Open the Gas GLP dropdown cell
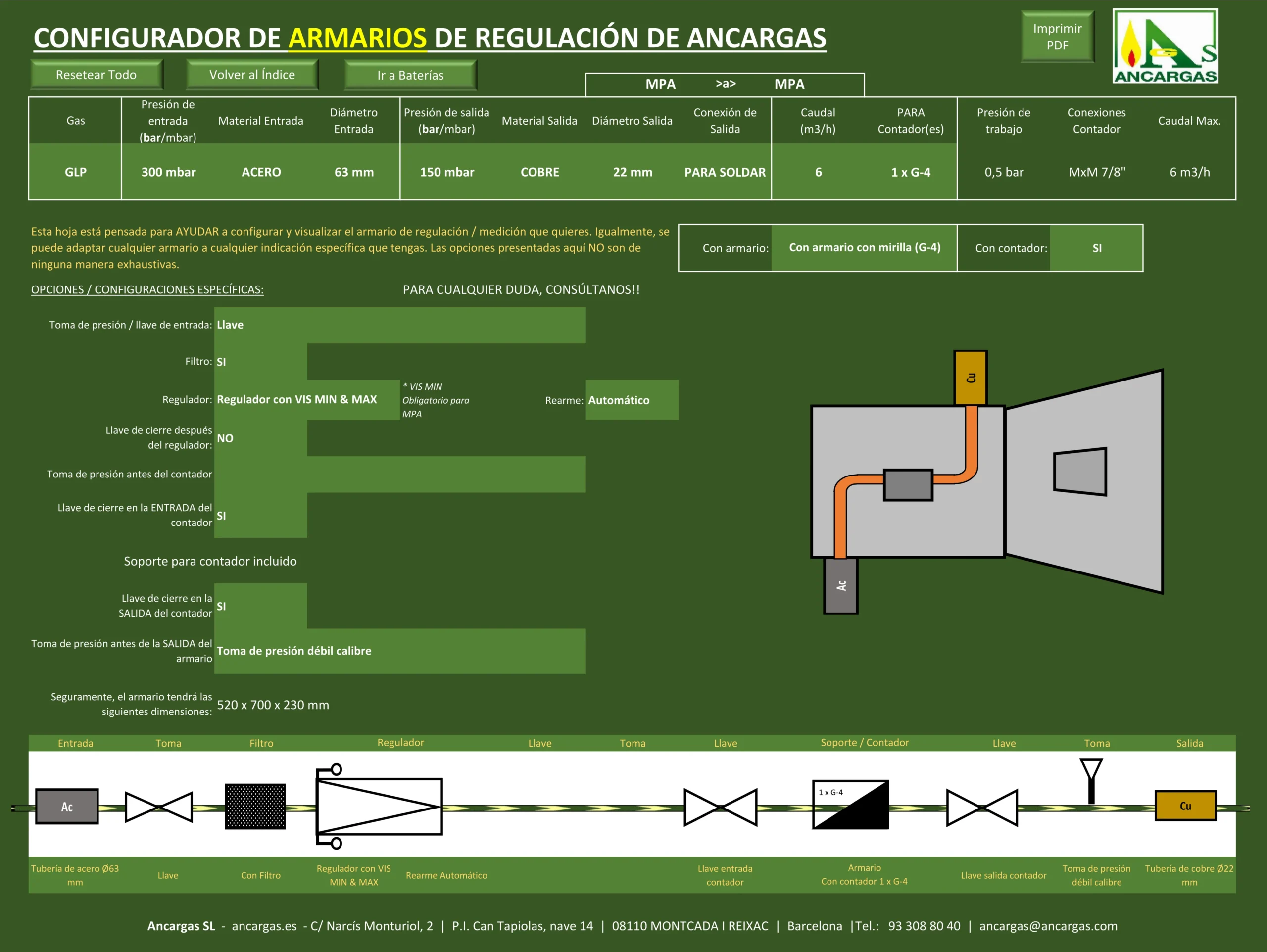The height and width of the screenshot is (952, 1267). coord(75,172)
